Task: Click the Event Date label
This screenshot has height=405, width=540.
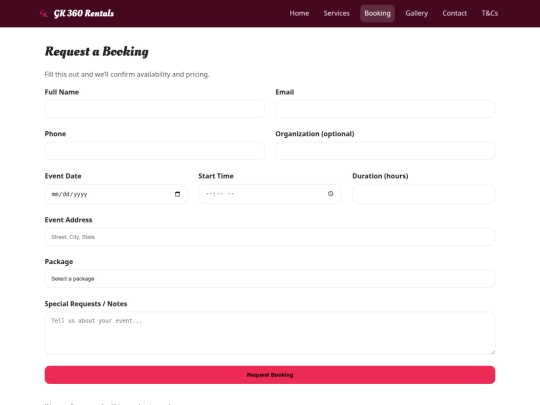Action: 63,176
